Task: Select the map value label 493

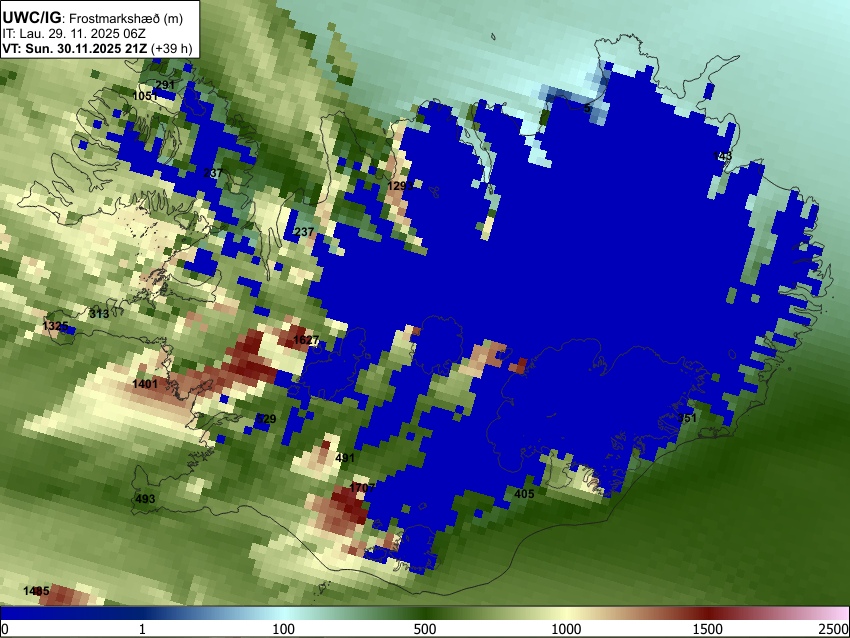Action: pos(145,499)
